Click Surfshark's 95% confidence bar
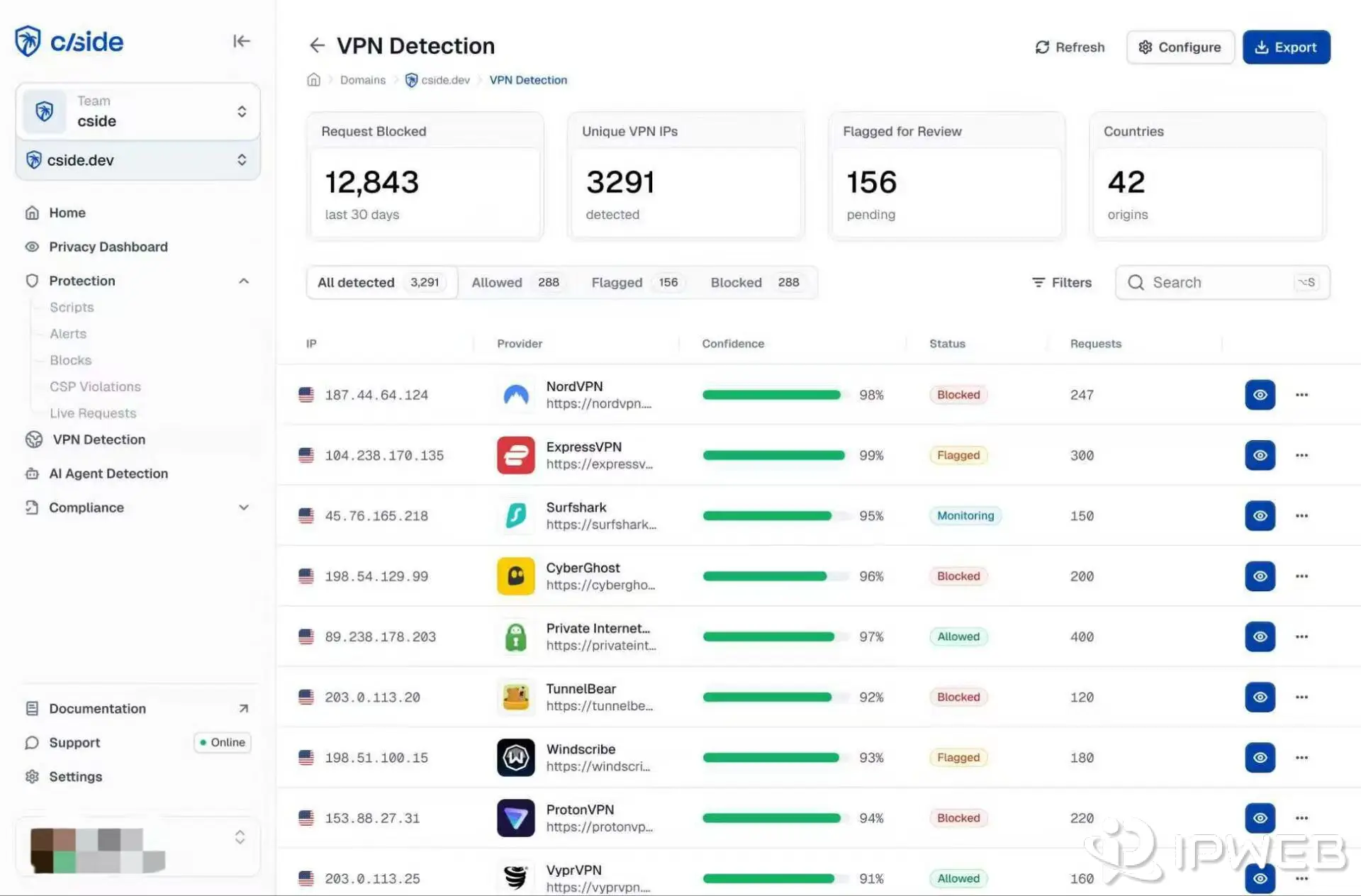This screenshot has height=896, width=1361. coord(774,515)
